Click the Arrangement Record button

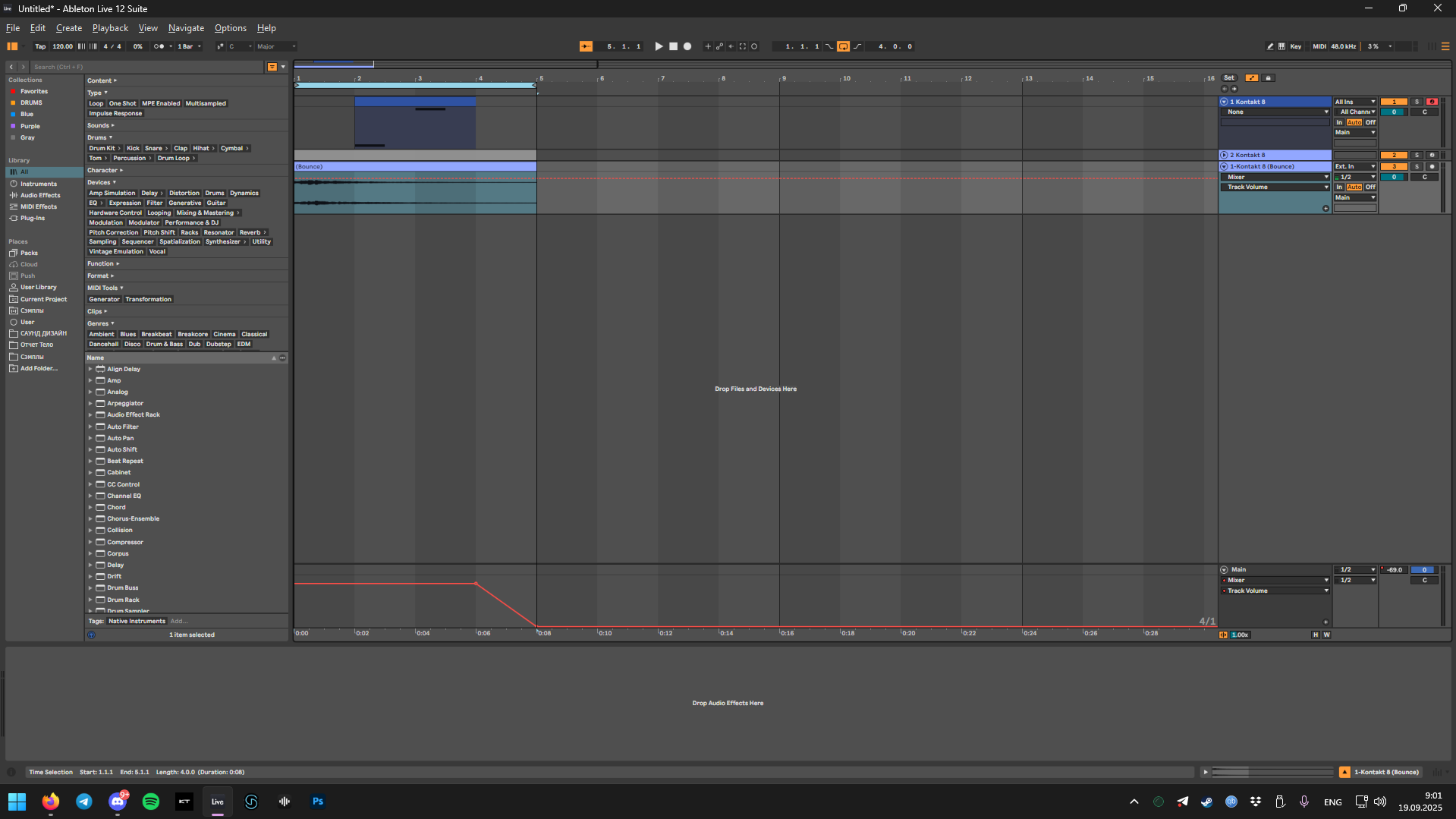tap(687, 46)
